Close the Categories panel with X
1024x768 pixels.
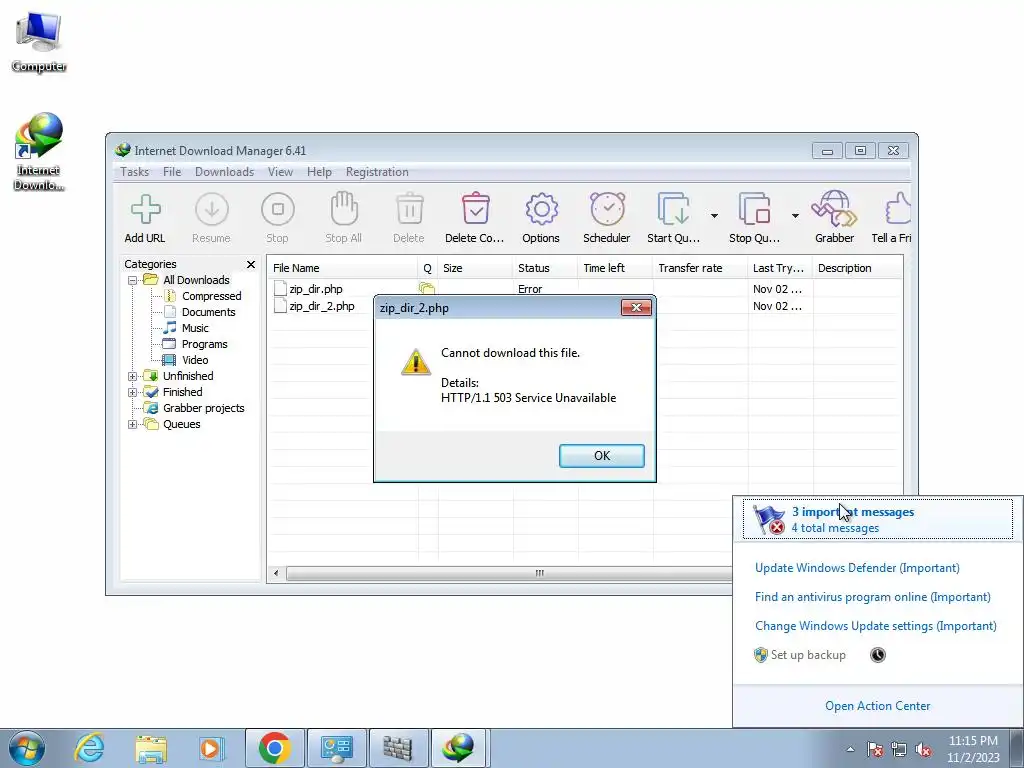pyautogui.click(x=251, y=264)
